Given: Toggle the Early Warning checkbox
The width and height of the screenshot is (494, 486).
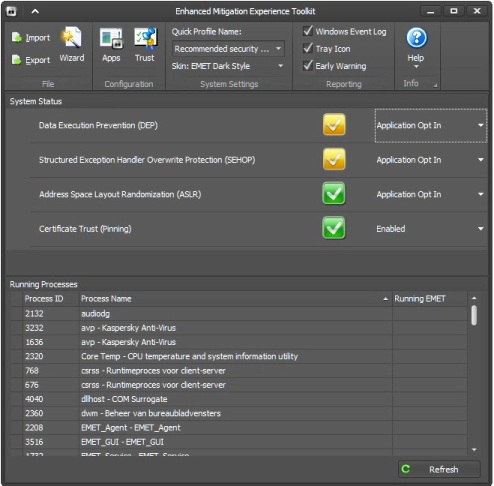Looking at the screenshot, I should click(308, 66).
